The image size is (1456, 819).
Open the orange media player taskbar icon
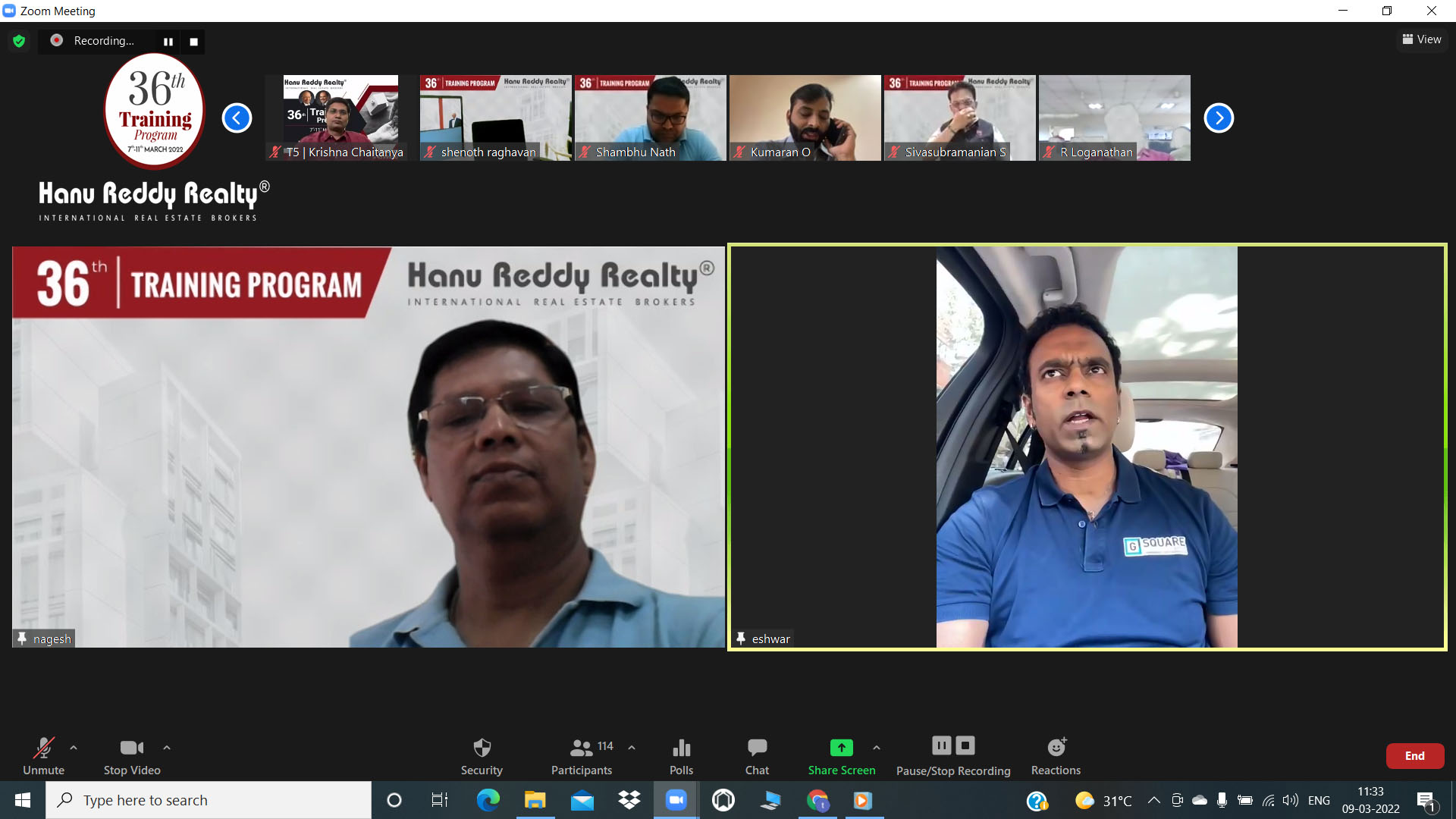coord(863,800)
